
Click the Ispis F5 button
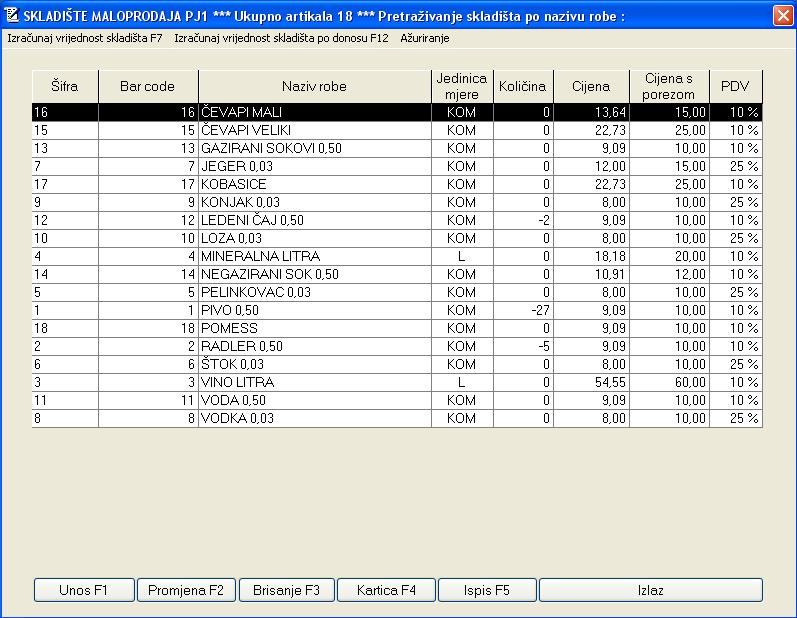(487, 590)
